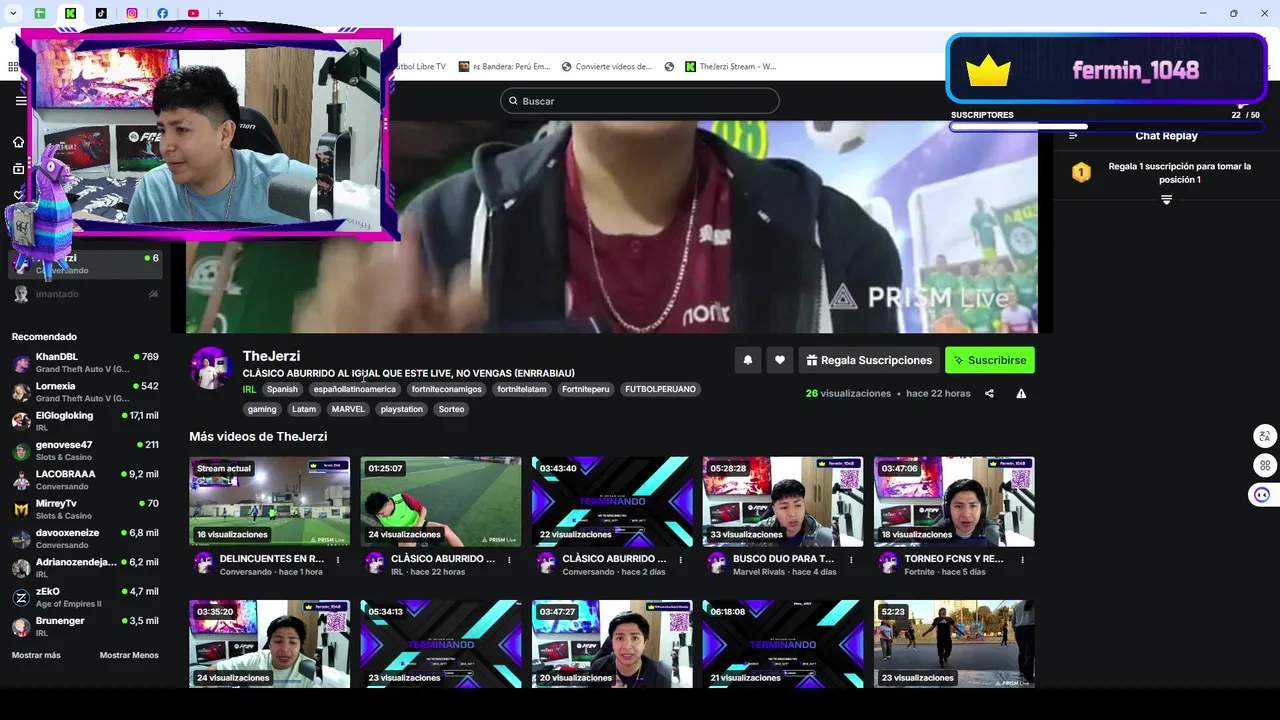Click the IRL category link

click(249, 389)
